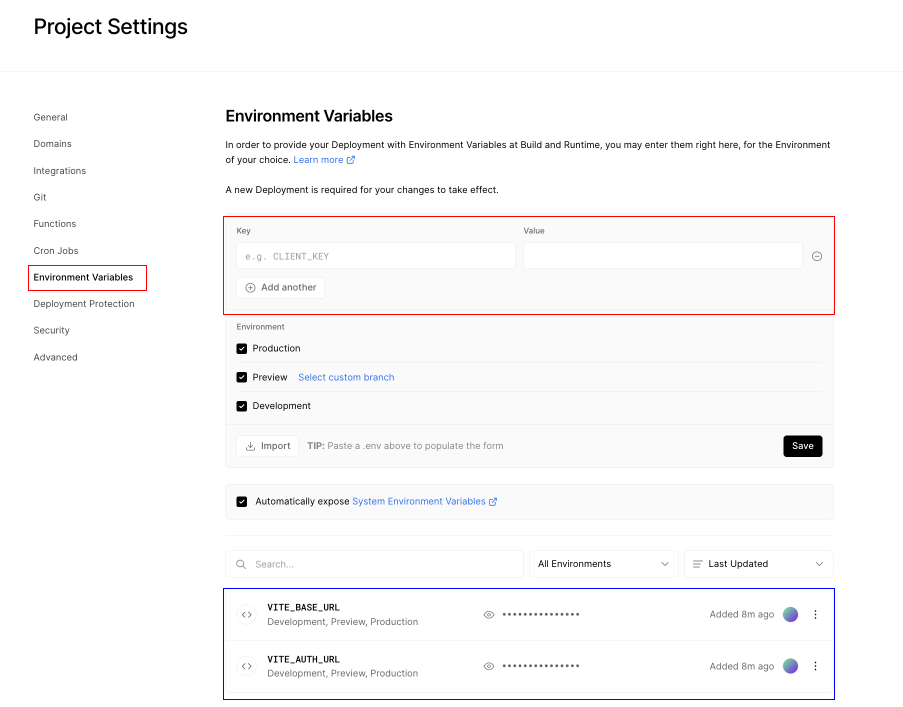903x707 pixels.
Task: Click remove row minus icon beside Value field
Action: tap(817, 256)
